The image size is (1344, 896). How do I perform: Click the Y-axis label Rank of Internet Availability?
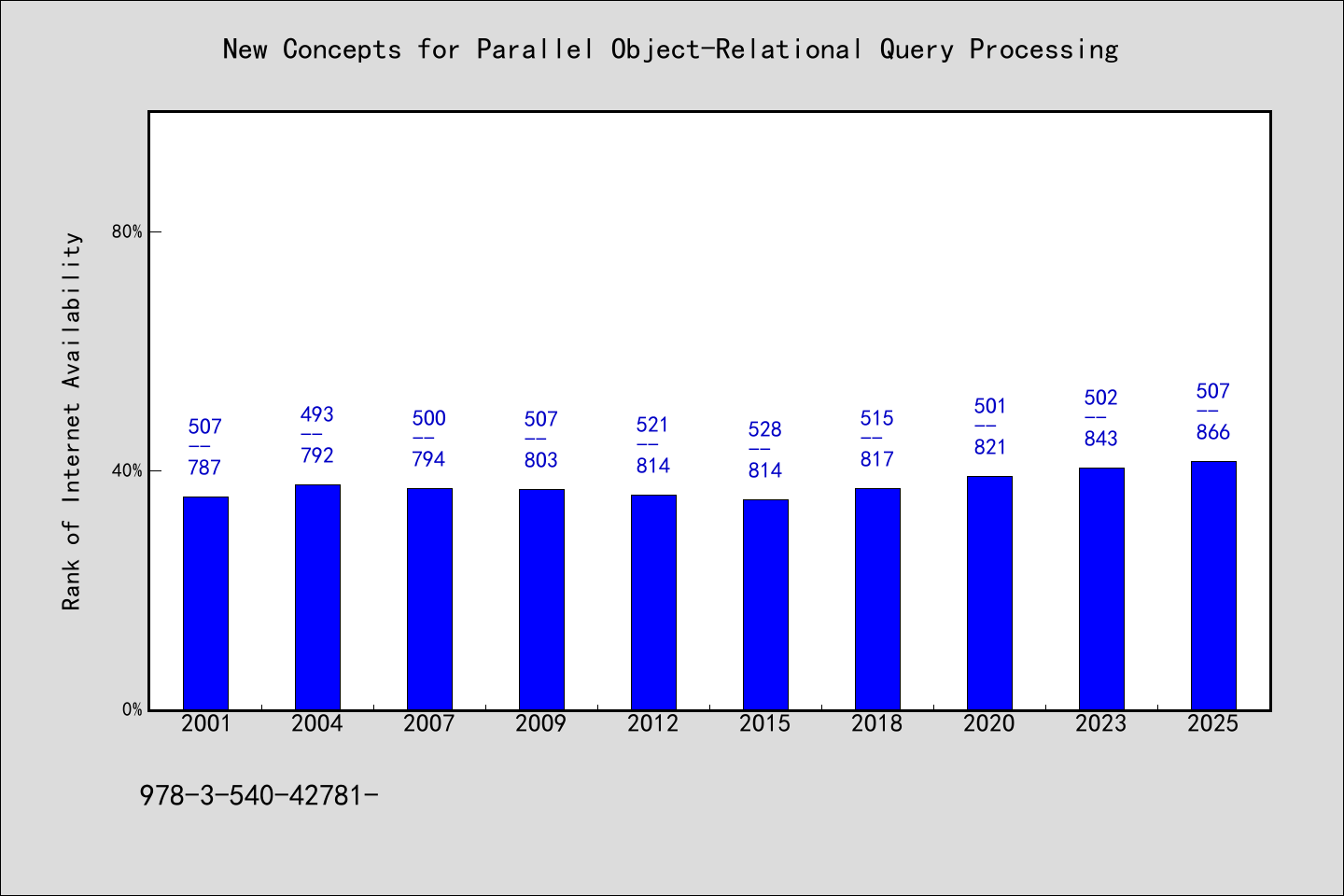[x=72, y=421]
